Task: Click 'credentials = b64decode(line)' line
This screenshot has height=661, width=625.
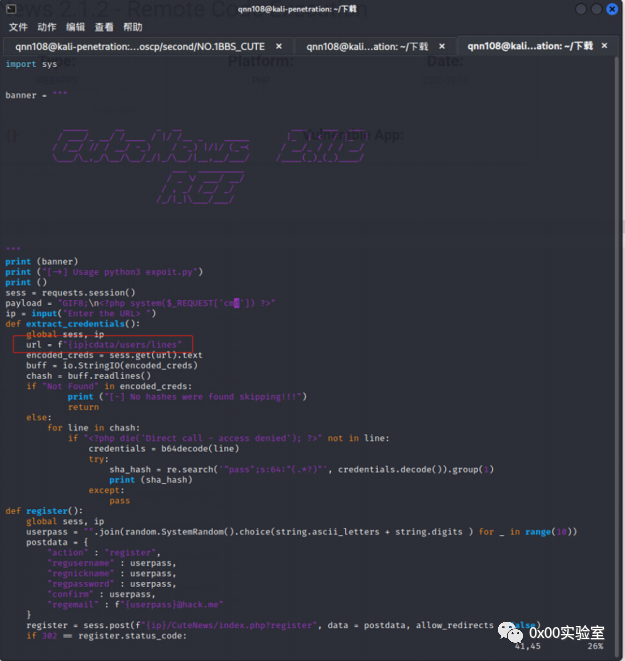Action: (x=164, y=449)
